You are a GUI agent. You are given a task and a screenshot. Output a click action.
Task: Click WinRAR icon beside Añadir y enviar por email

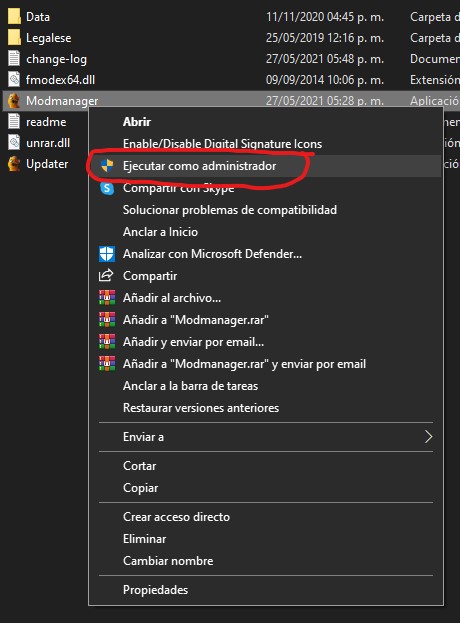[x=107, y=342]
